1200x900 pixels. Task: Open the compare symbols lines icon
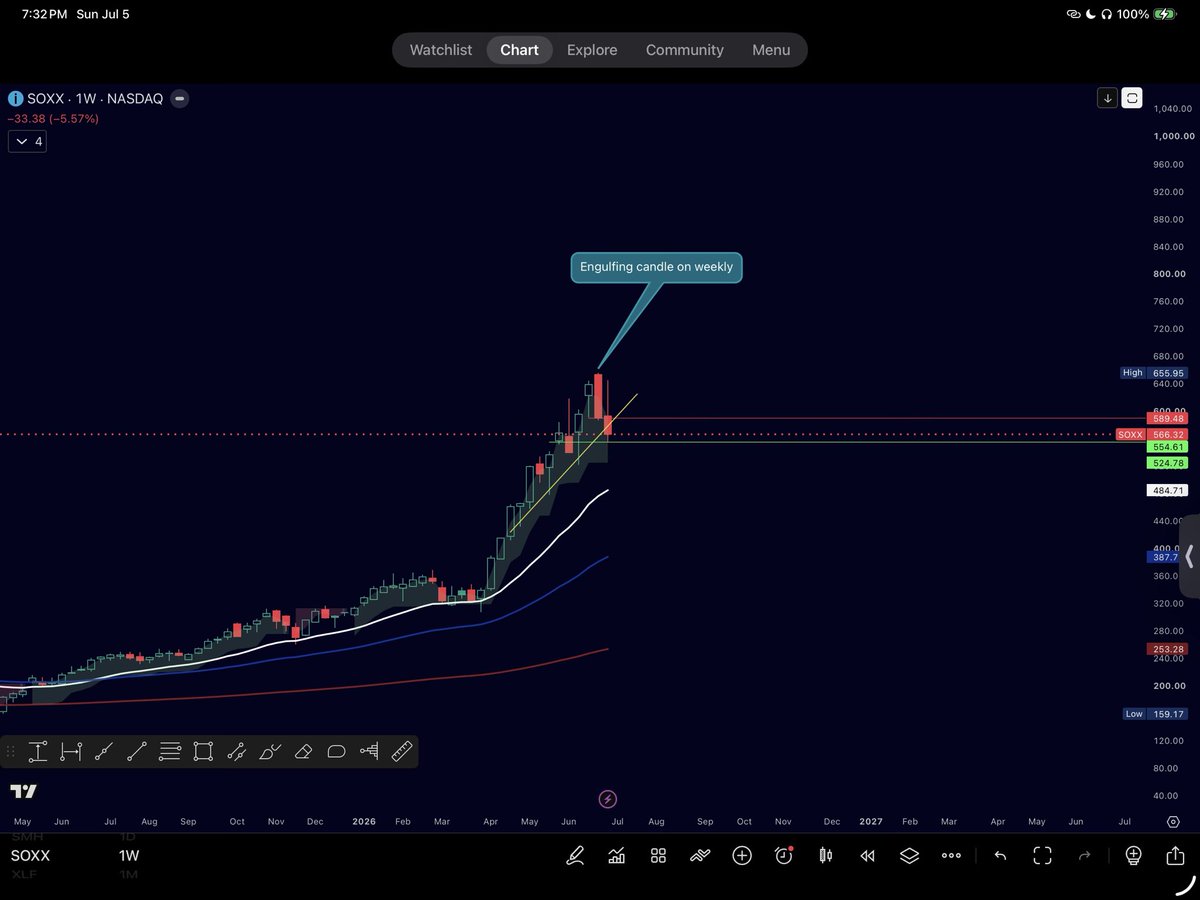[x=700, y=855]
